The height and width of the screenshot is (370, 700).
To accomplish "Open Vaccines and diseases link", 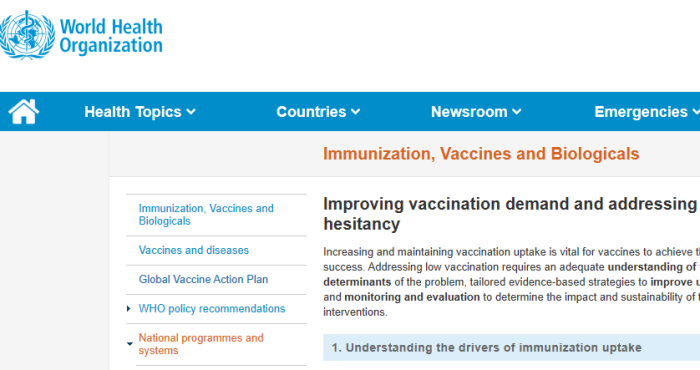I will pos(193,250).
